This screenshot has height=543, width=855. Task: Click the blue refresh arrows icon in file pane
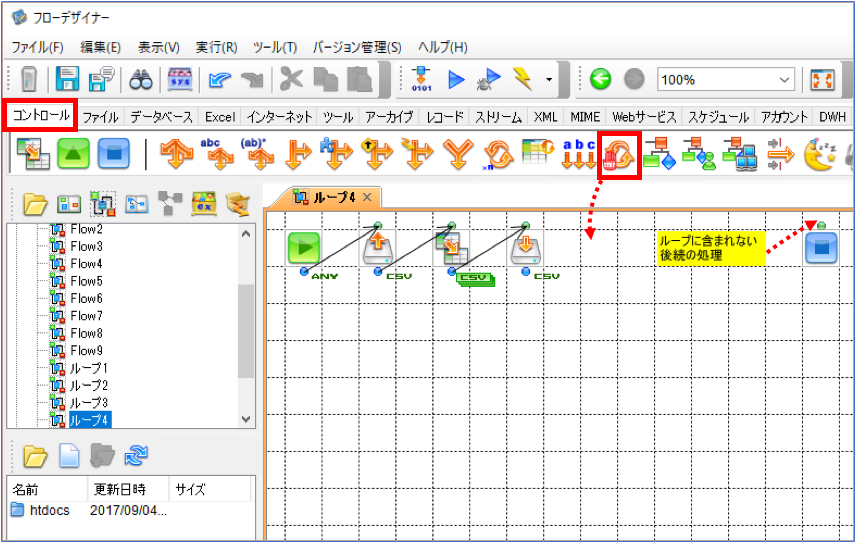136,455
